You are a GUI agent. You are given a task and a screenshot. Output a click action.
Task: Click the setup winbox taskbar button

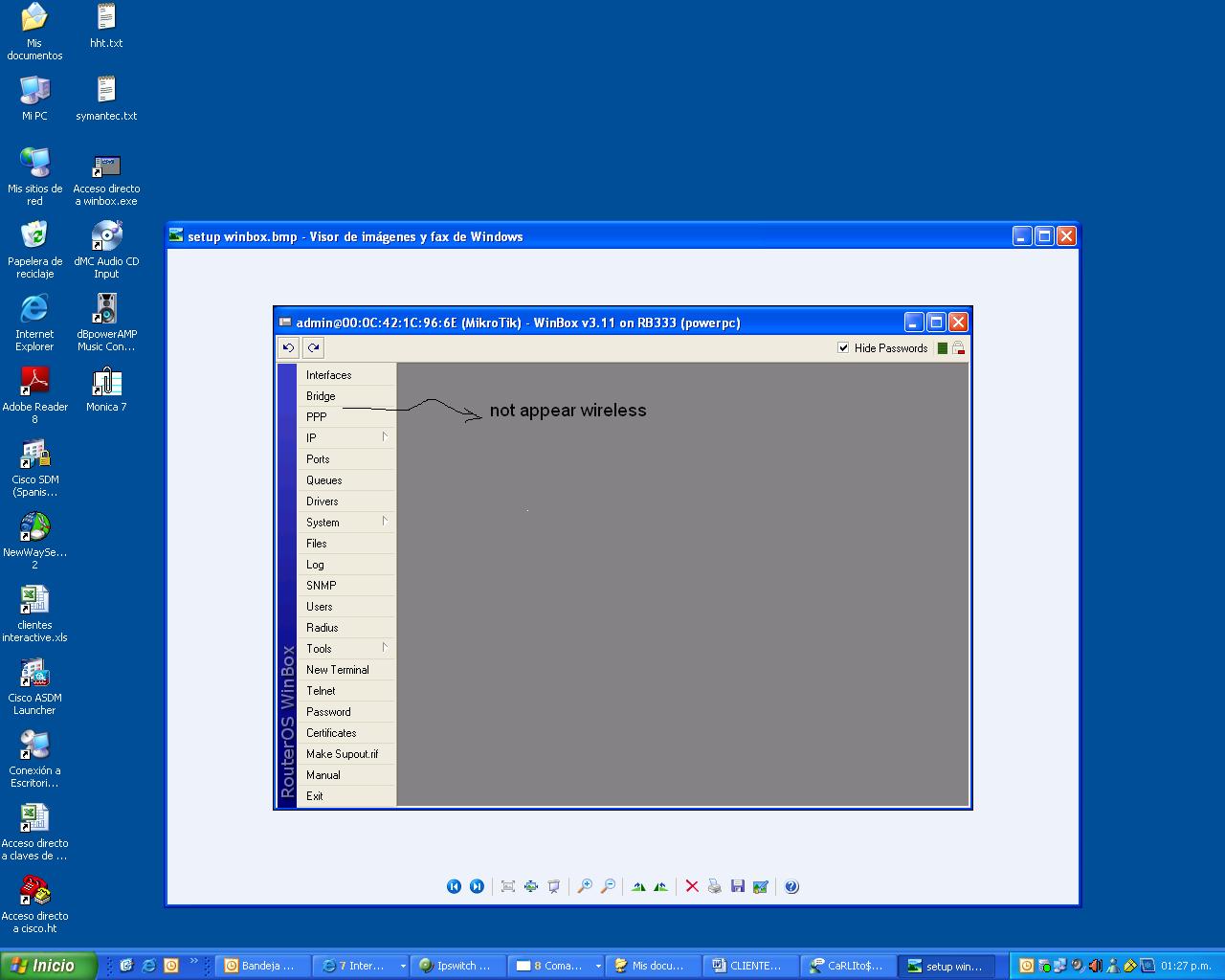pyautogui.click(x=947, y=966)
